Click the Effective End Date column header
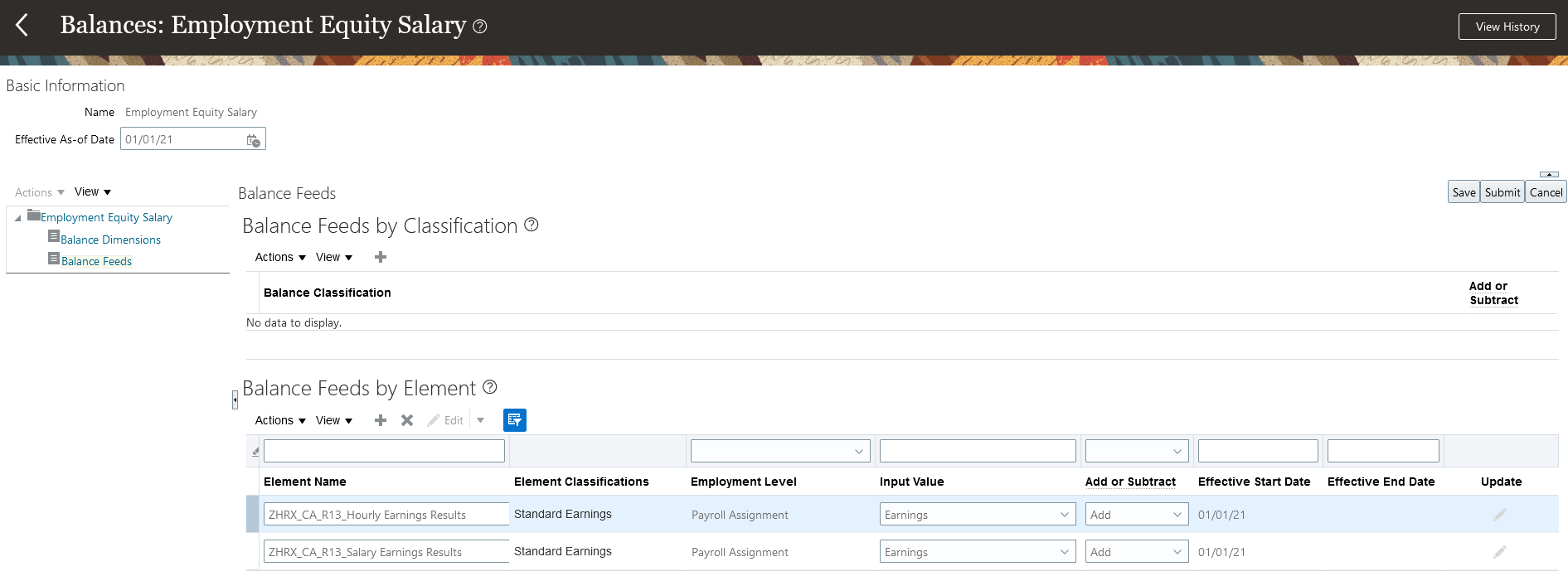The image size is (1568, 581). [1381, 482]
